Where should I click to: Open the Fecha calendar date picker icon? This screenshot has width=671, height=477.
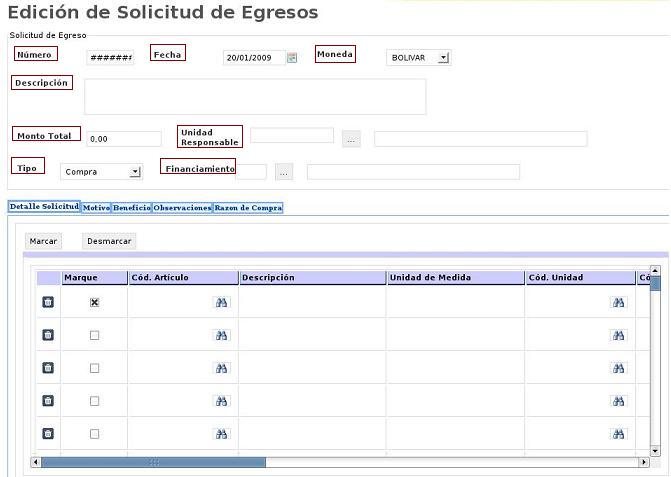[x=292, y=58]
